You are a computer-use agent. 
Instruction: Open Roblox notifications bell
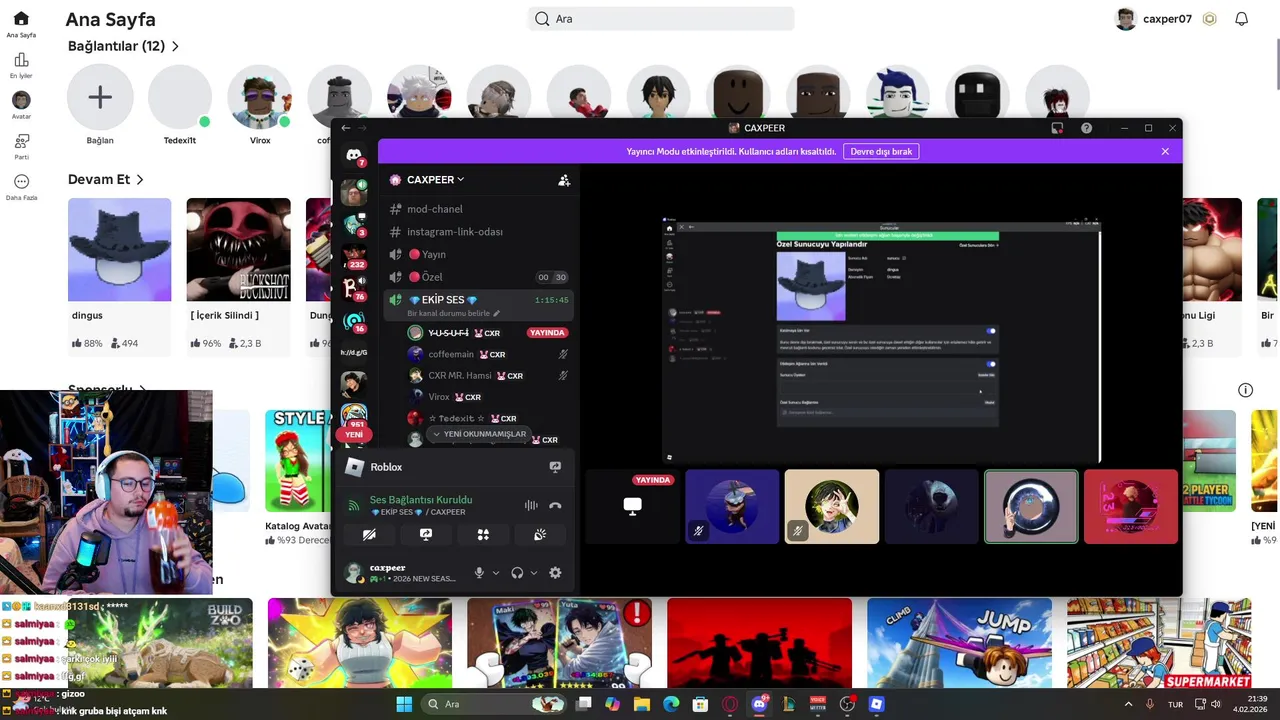point(1241,19)
